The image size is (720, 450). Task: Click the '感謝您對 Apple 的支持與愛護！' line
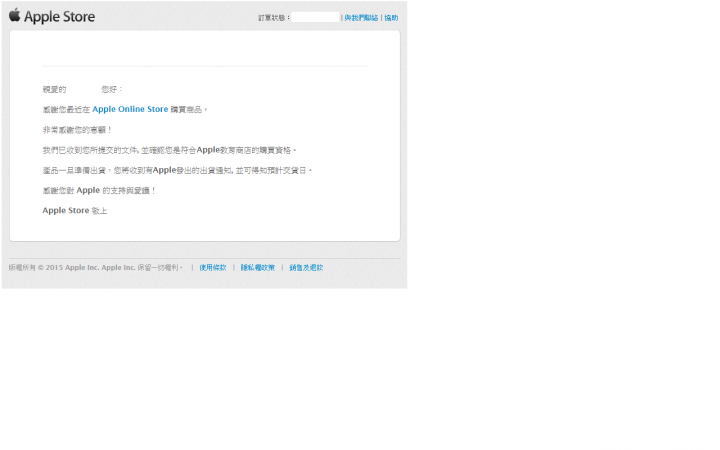pyautogui.click(x=99, y=191)
